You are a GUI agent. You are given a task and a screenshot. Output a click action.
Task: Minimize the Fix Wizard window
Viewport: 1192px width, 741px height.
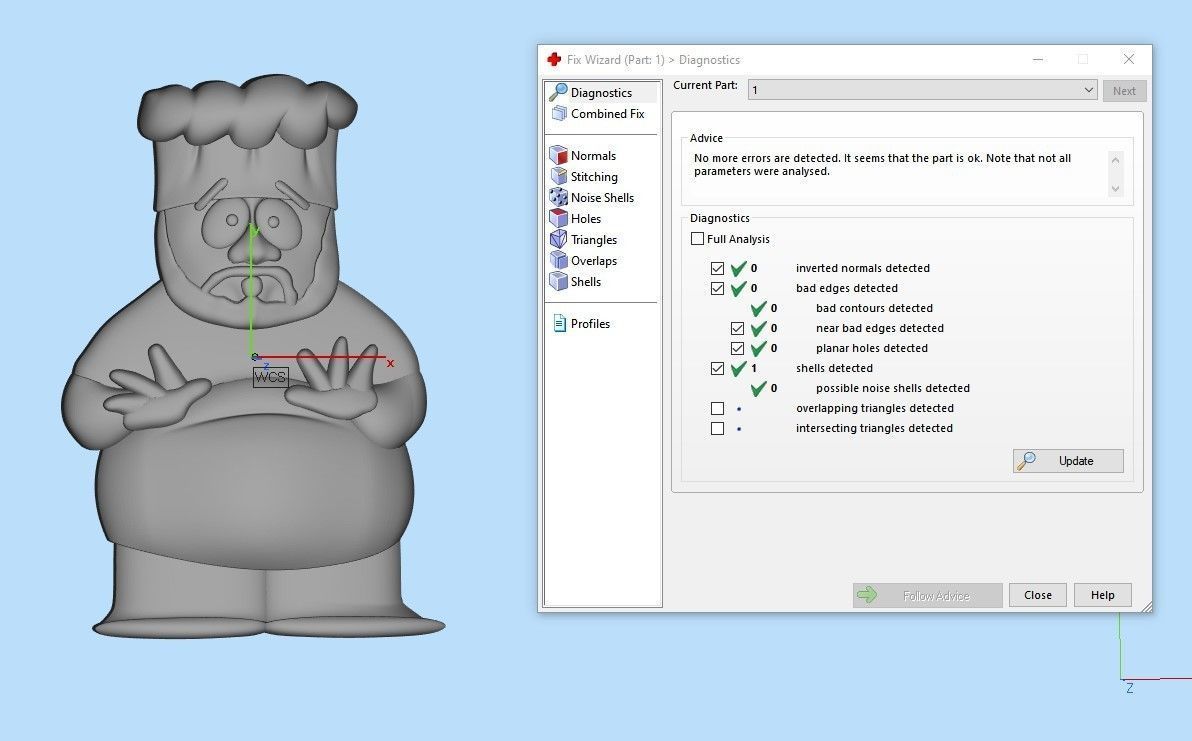pyautogui.click(x=1038, y=59)
